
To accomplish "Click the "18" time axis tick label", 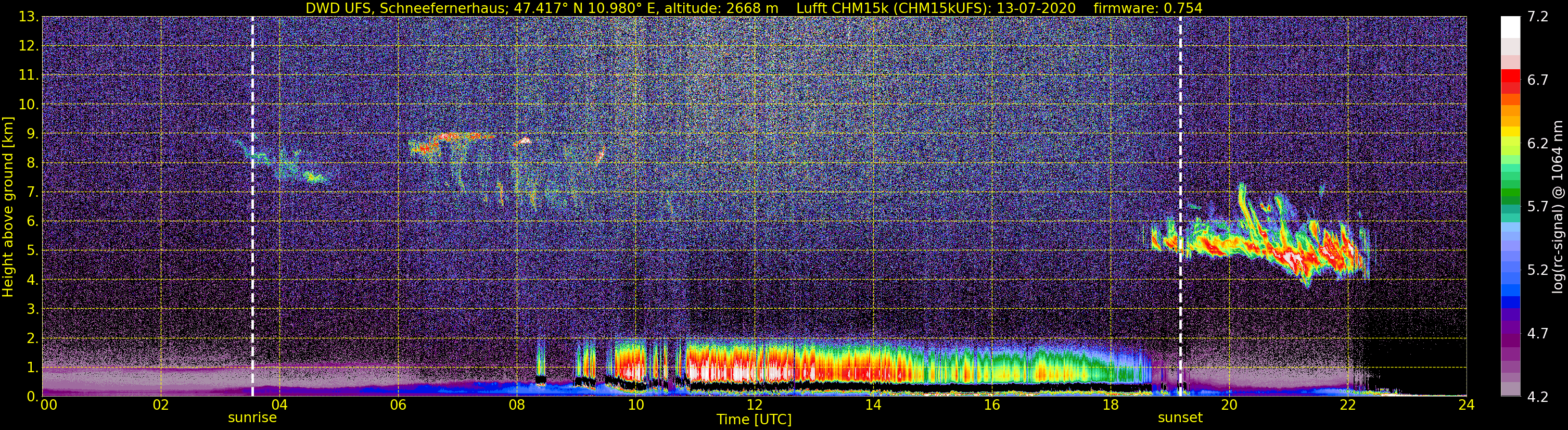I will (x=1110, y=406).
